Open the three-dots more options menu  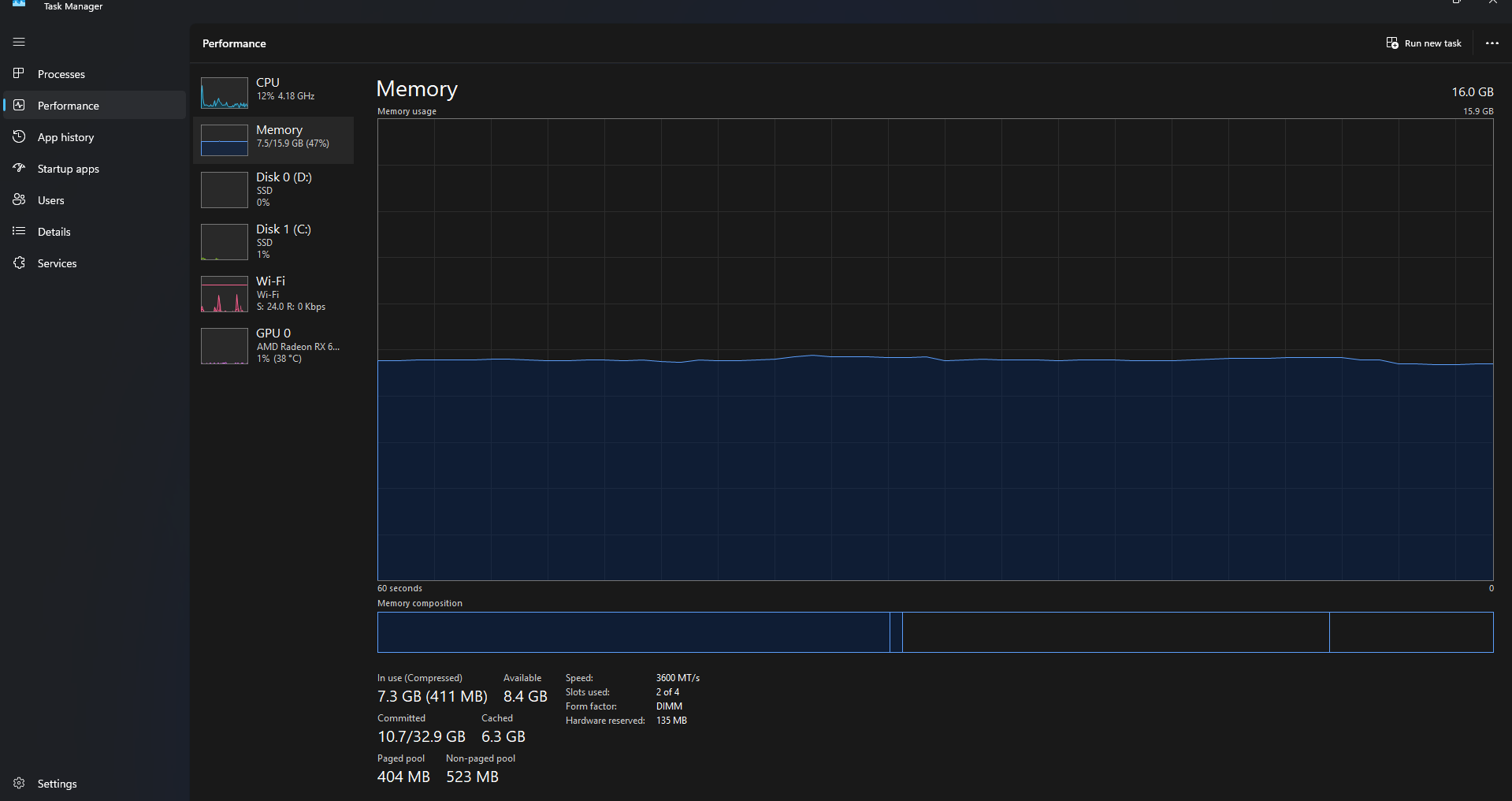coord(1492,43)
